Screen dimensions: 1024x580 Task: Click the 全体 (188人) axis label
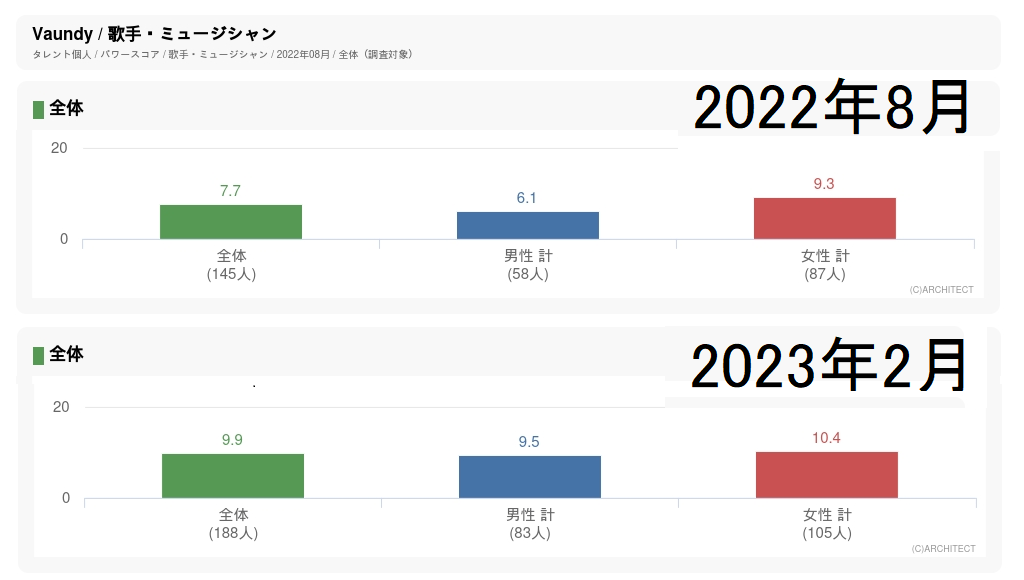point(233,524)
